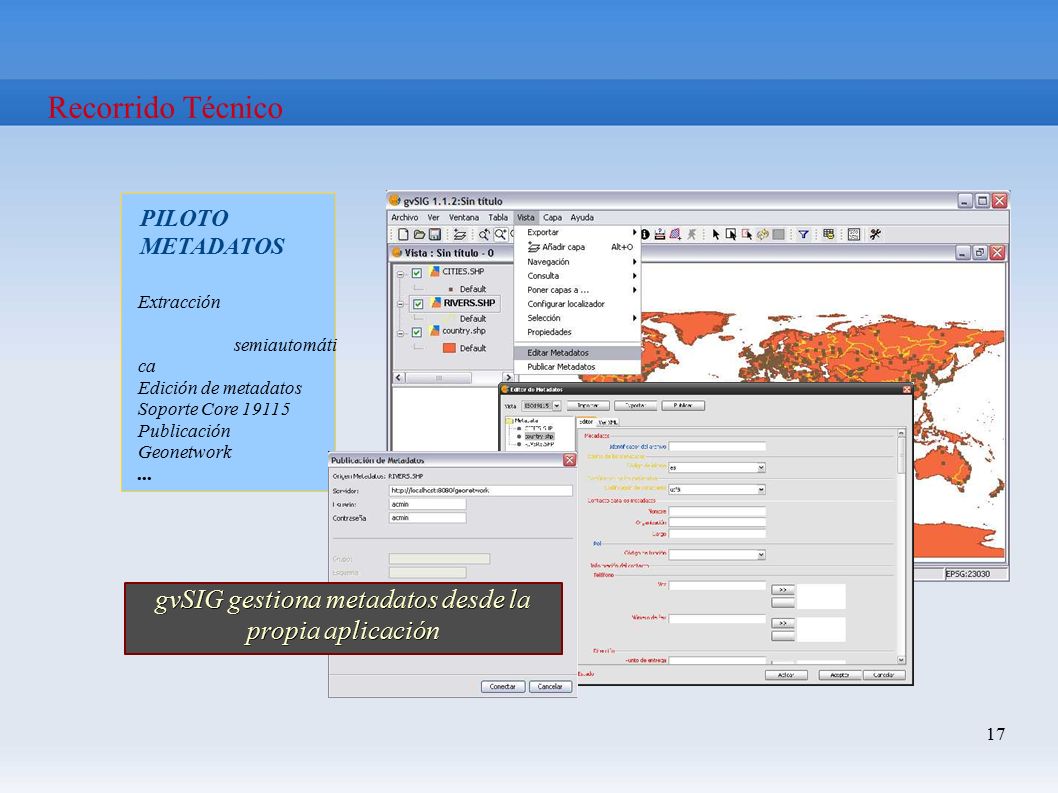Select the zoom-in magnifier tool
The height and width of the screenshot is (793, 1058).
(500, 234)
